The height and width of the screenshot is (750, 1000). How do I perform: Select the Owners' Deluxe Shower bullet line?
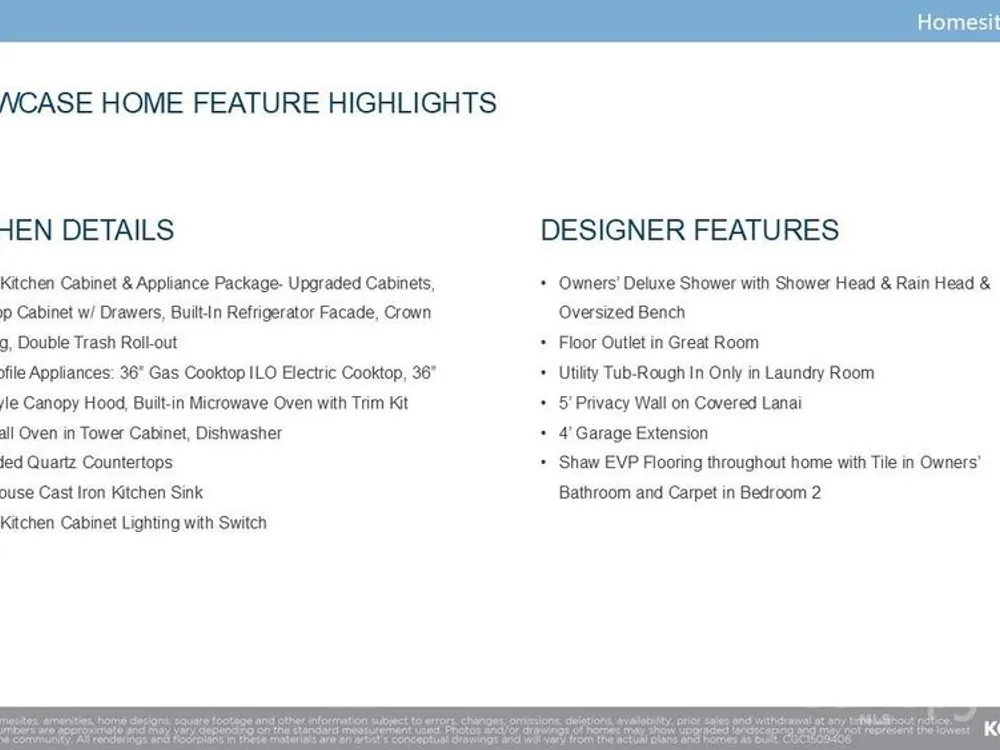coord(773,283)
